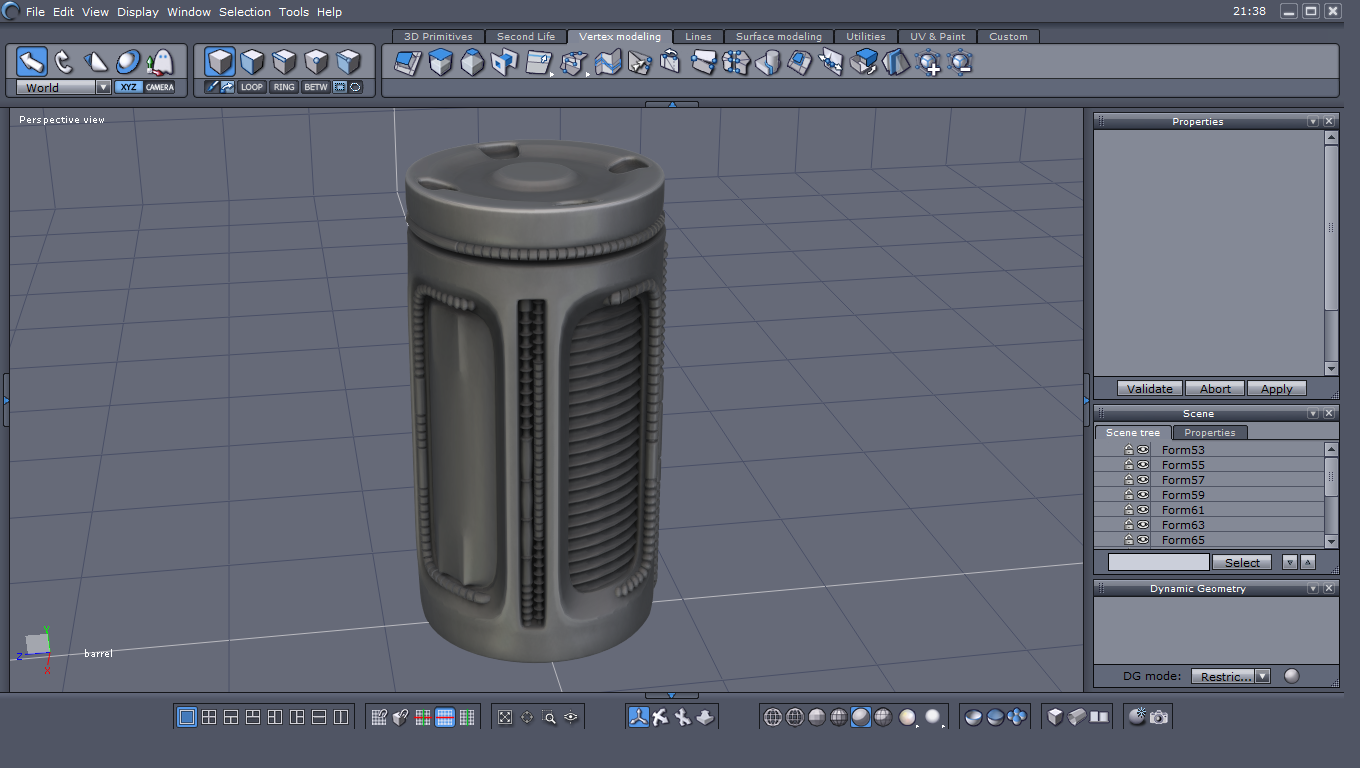
Task: Click the LOOP selection button
Action: [x=252, y=87]
